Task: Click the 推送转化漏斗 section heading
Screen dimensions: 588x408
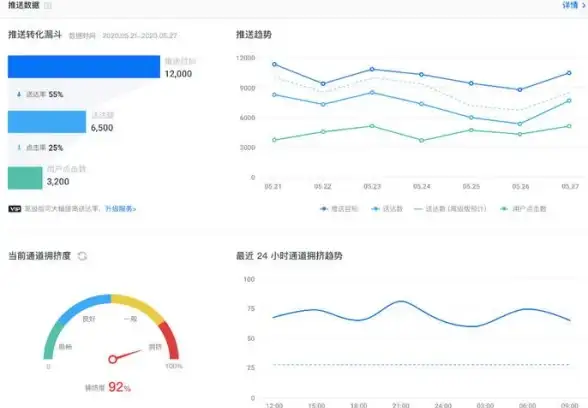Action: click(35, 34)
